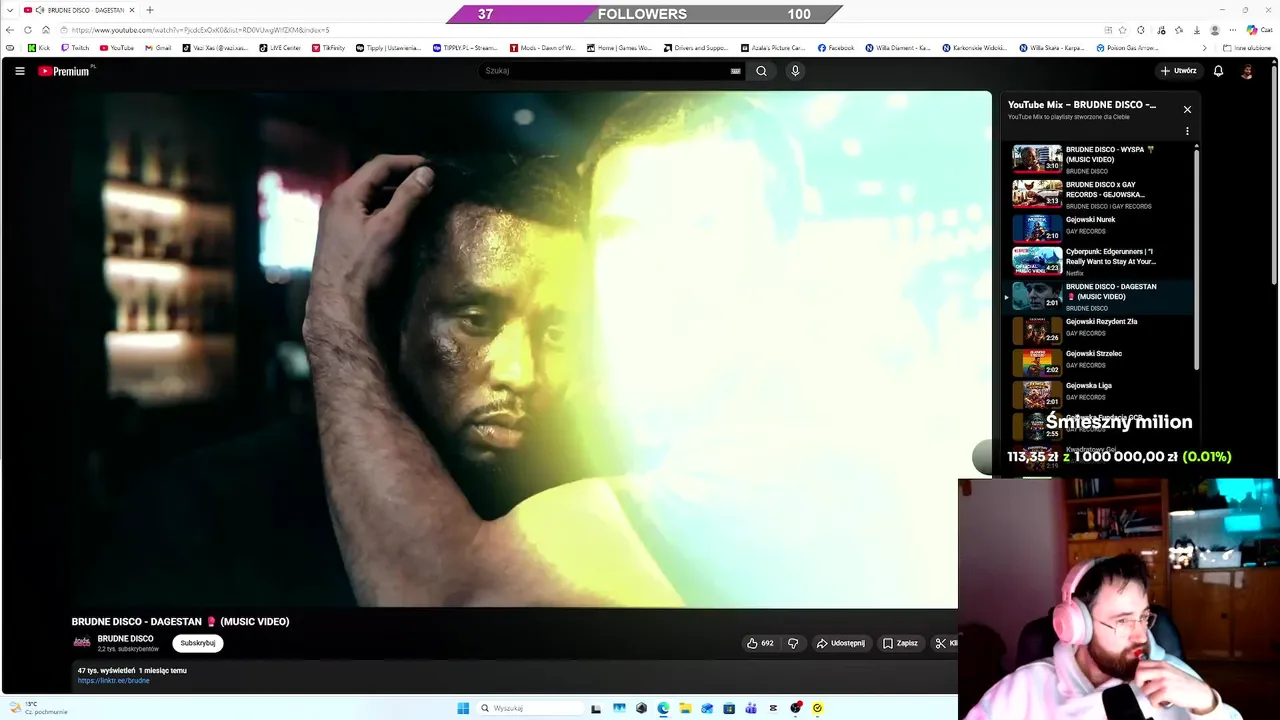Play Gejowski Strzelec from playlist
Image resolution: width=1280 pixels, height=720 pixels.
pos(1098,362)
